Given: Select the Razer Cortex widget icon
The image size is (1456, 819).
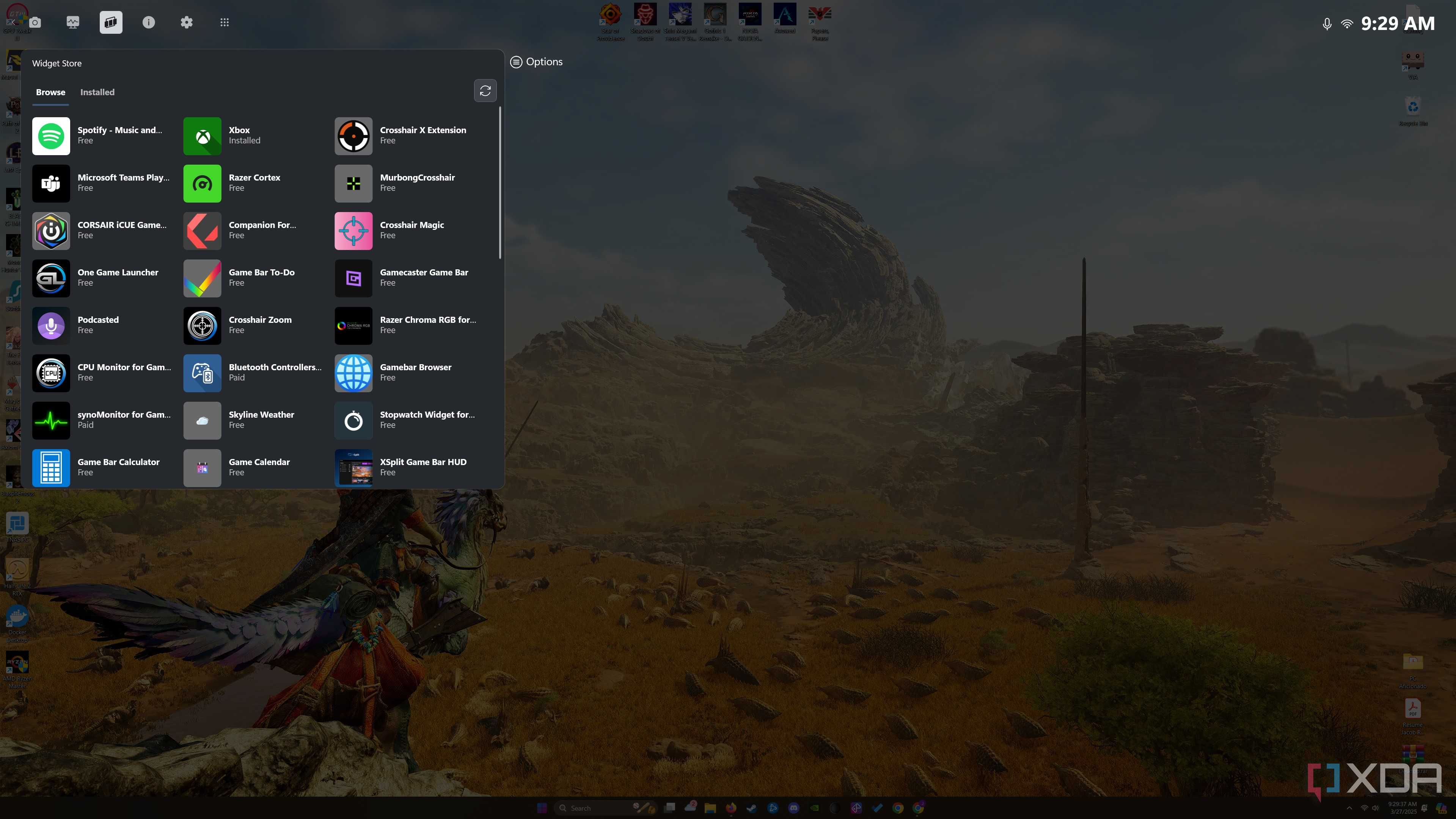Looking at the screenshot, I should (x=203, y=183).
